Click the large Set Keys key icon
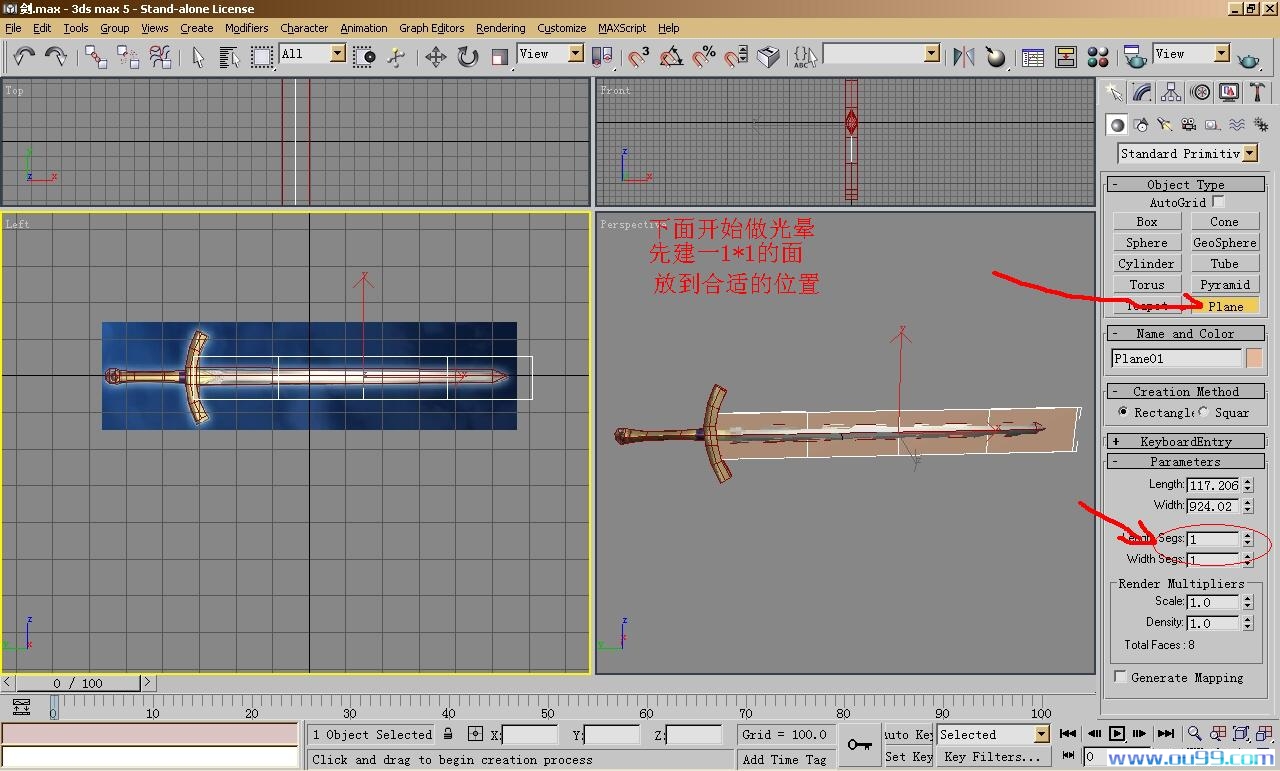The image size is (1280, 771). point(860,745)
